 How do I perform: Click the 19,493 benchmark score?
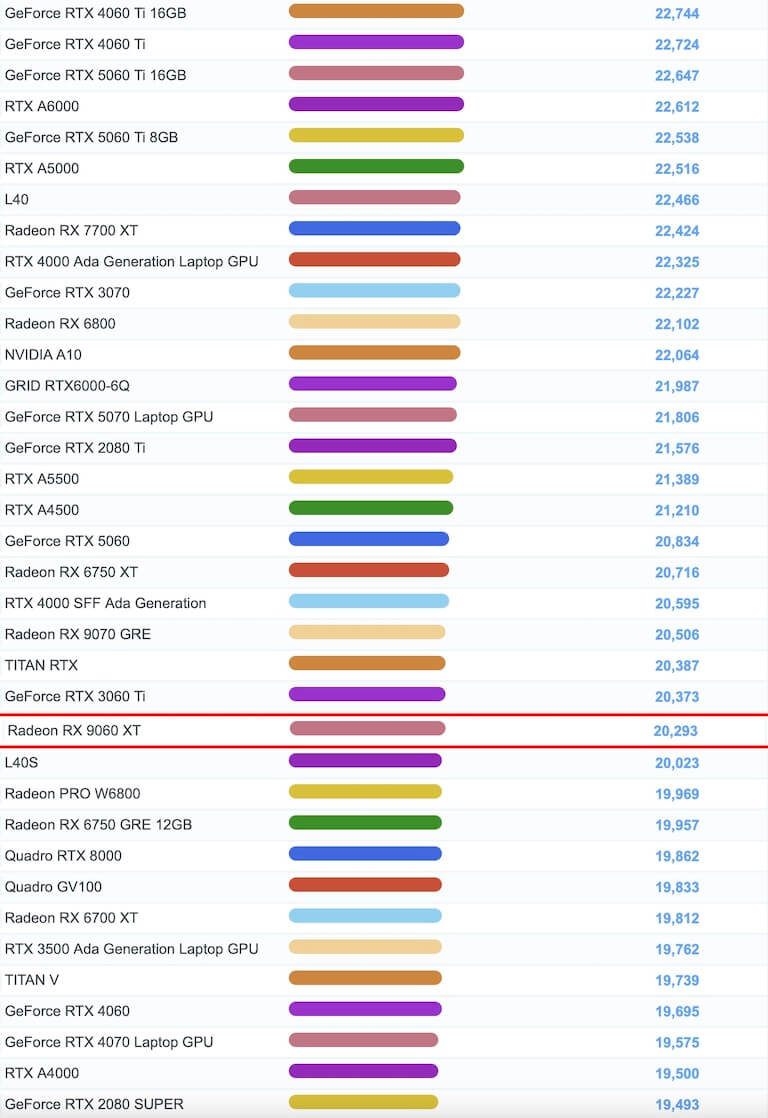click(x=677, y=1104)
